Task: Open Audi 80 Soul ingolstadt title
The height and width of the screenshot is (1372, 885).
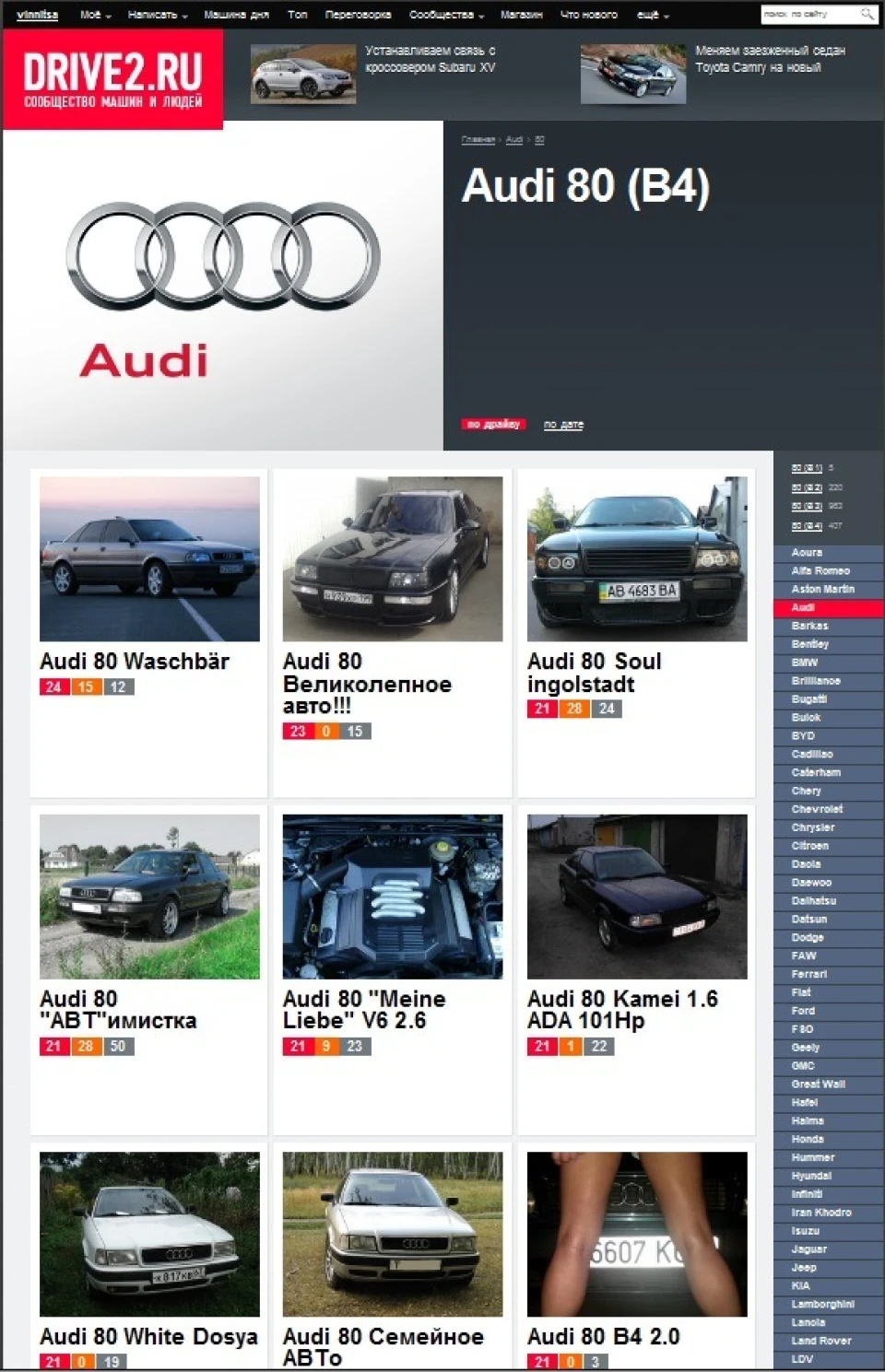Action: pos(595,673)
